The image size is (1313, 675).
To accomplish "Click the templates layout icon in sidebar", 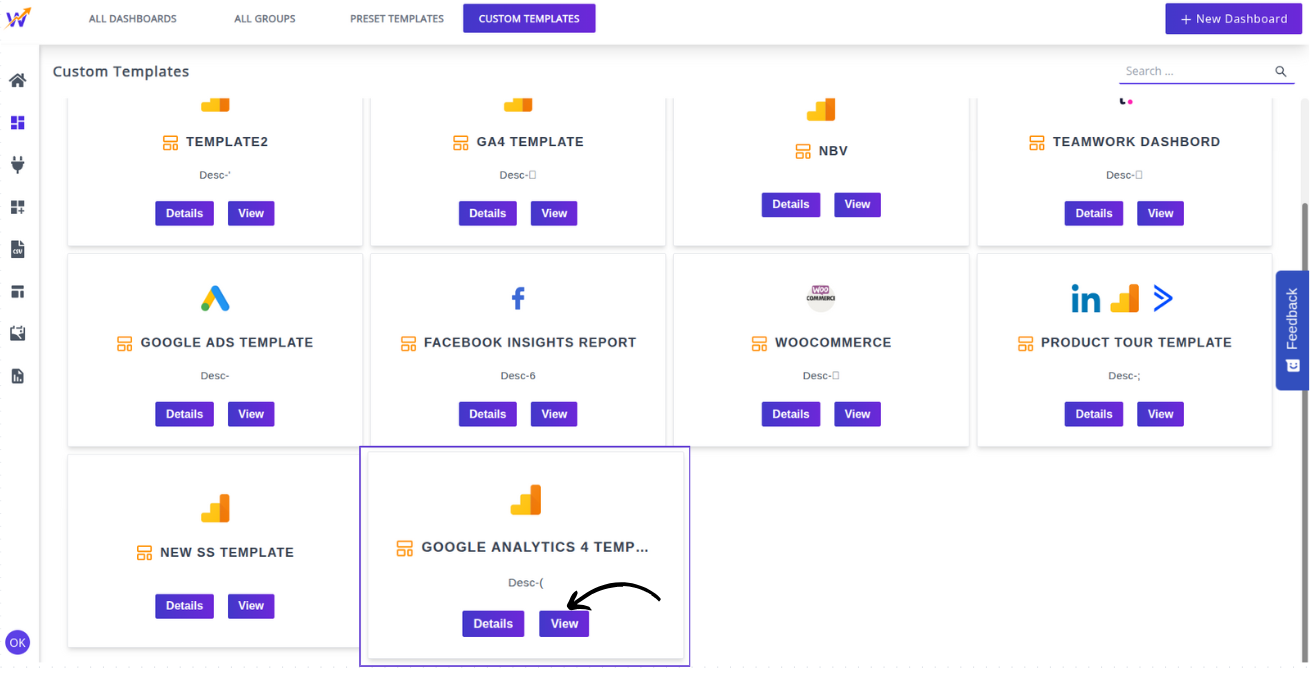I will (17, 292).
